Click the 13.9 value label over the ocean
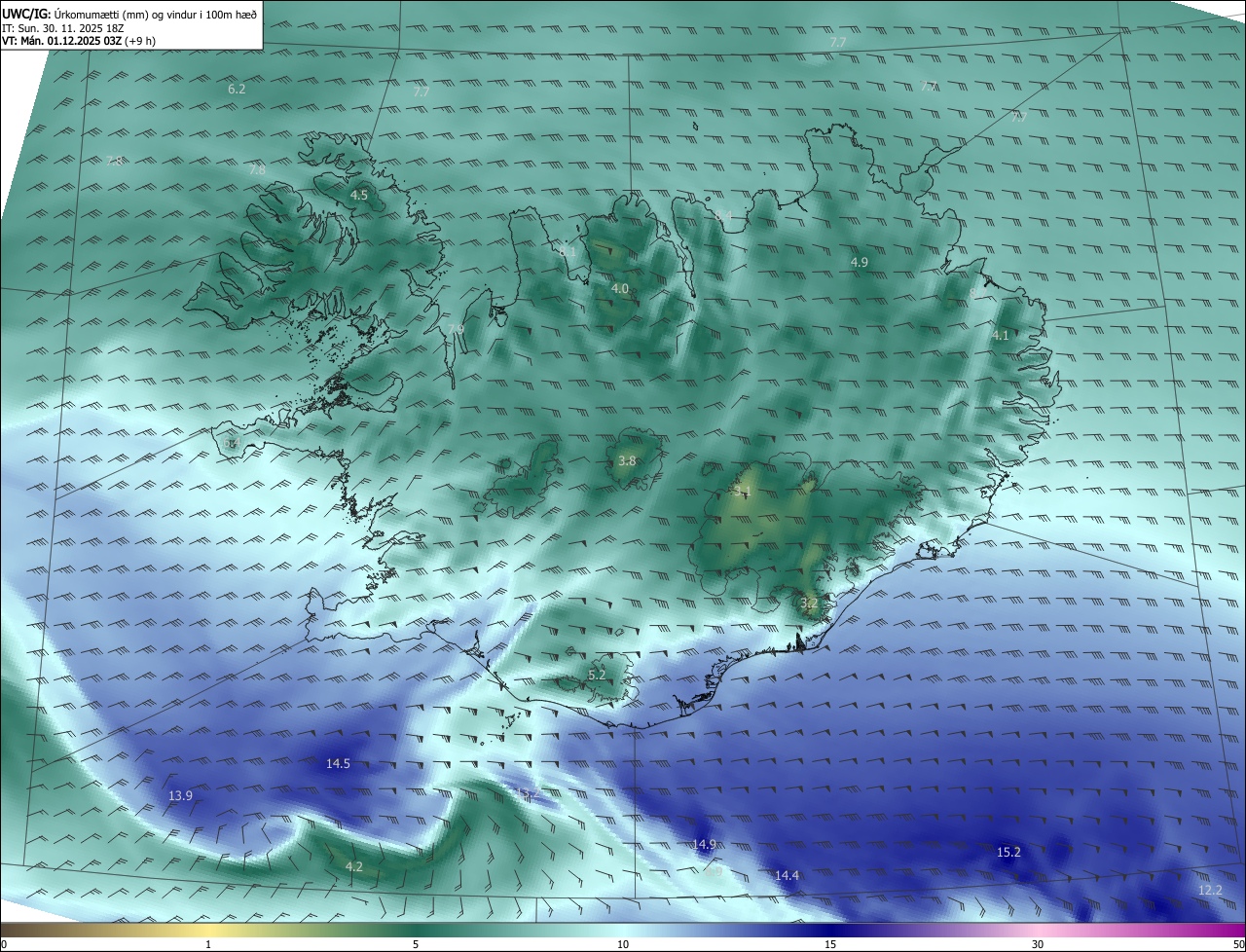 (x=180, y=796)
